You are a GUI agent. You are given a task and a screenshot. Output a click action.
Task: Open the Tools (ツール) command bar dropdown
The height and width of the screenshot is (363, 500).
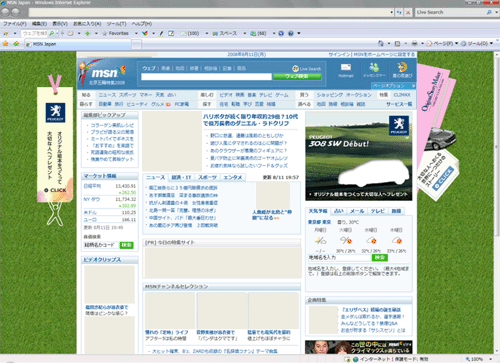click(477, 43)
